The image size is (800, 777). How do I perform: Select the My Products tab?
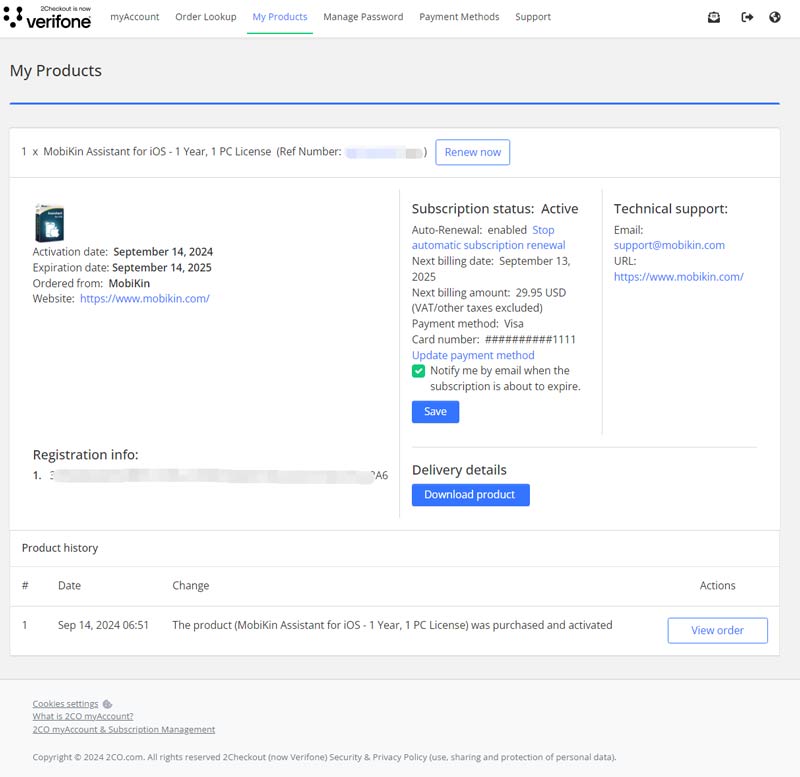pos(280,17)
